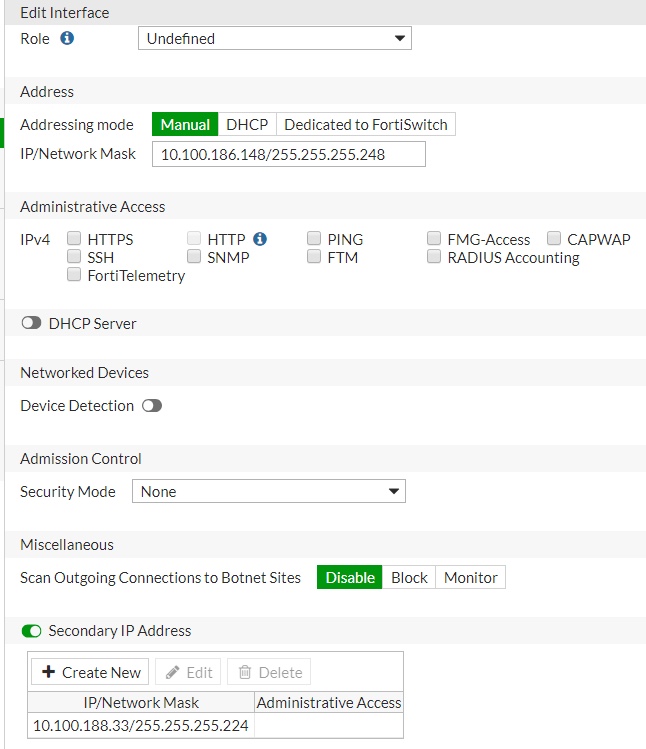Select DHCP addressing mode
Viewport: 646px width, 749px height.
pos(247,125)
